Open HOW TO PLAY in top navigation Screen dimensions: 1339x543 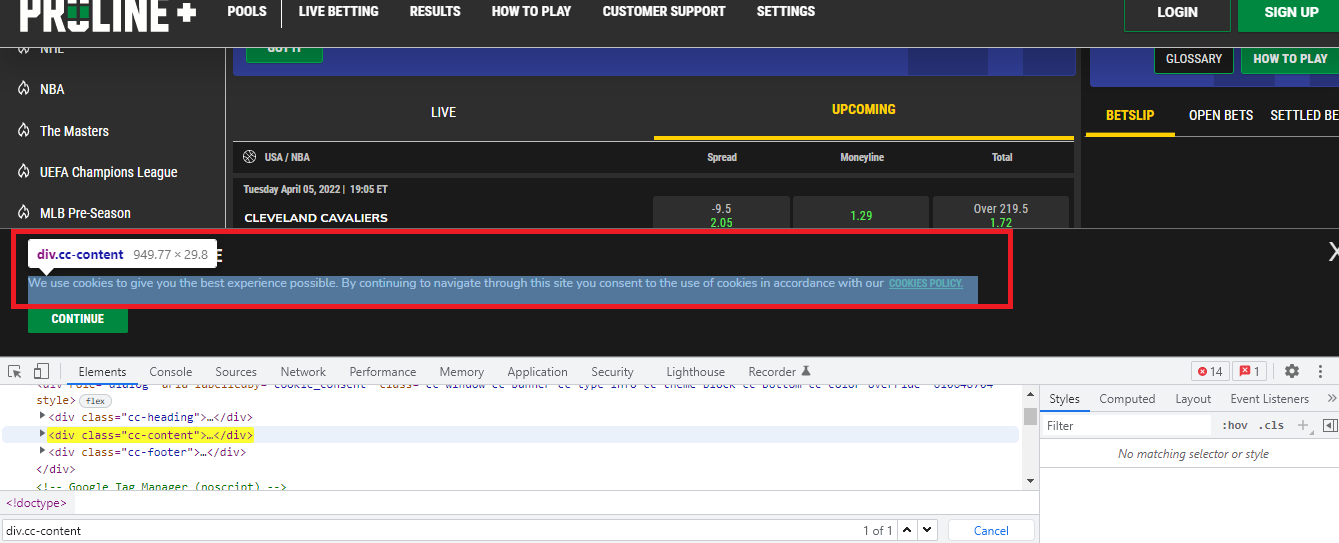click(x=531, y=12)
